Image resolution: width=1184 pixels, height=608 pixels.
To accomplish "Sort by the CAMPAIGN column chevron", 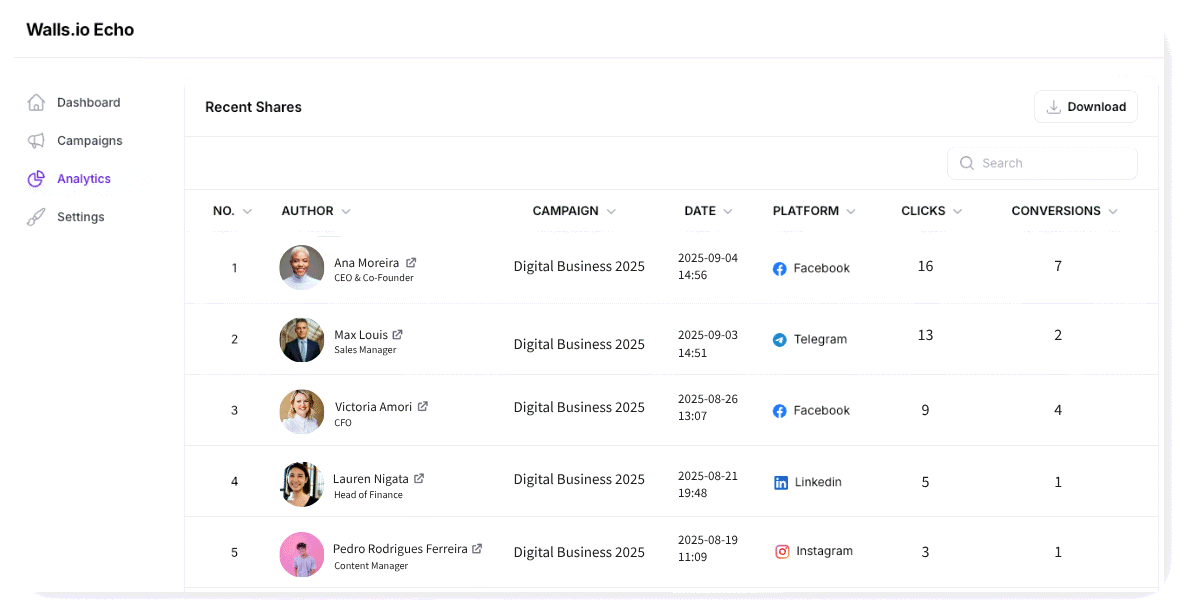I will pos(611,211).
